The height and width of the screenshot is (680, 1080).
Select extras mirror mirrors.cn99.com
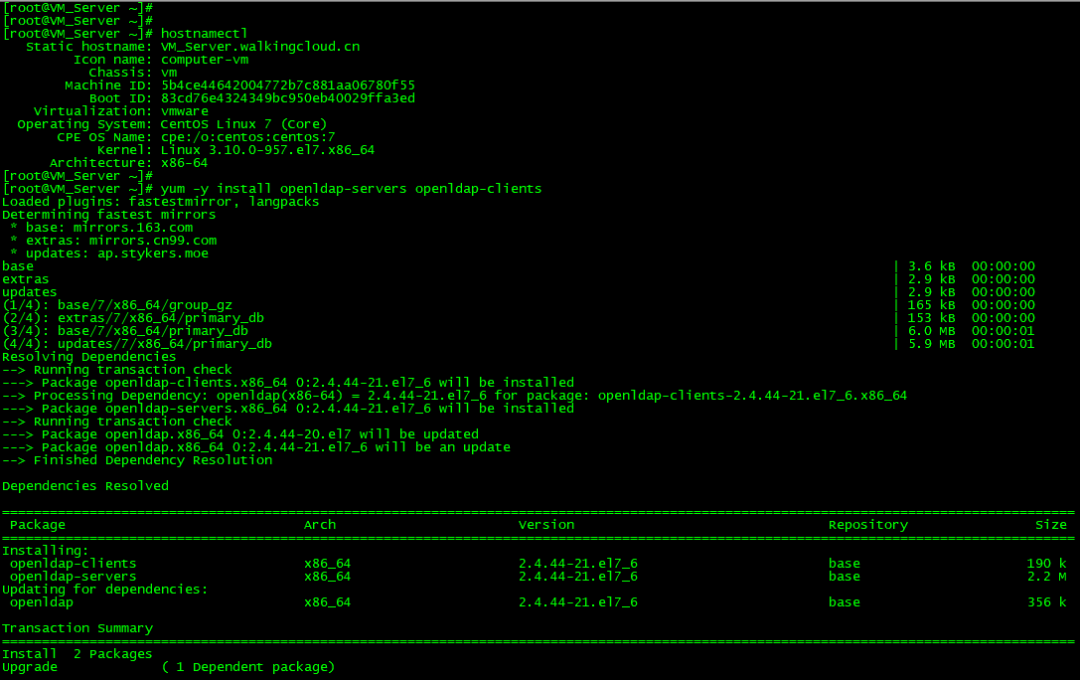152,240
